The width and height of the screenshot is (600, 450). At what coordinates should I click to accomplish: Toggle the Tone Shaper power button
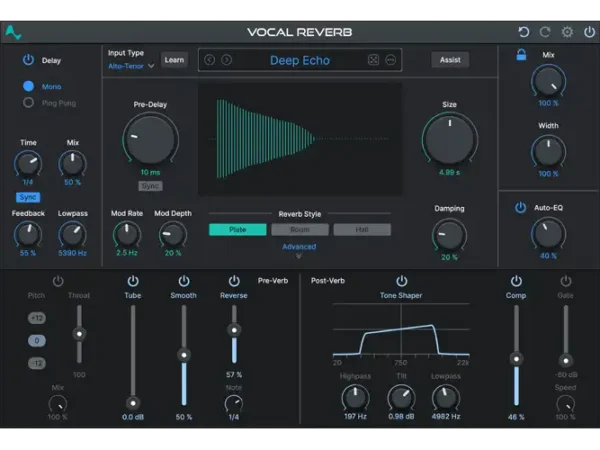point(401,281)
